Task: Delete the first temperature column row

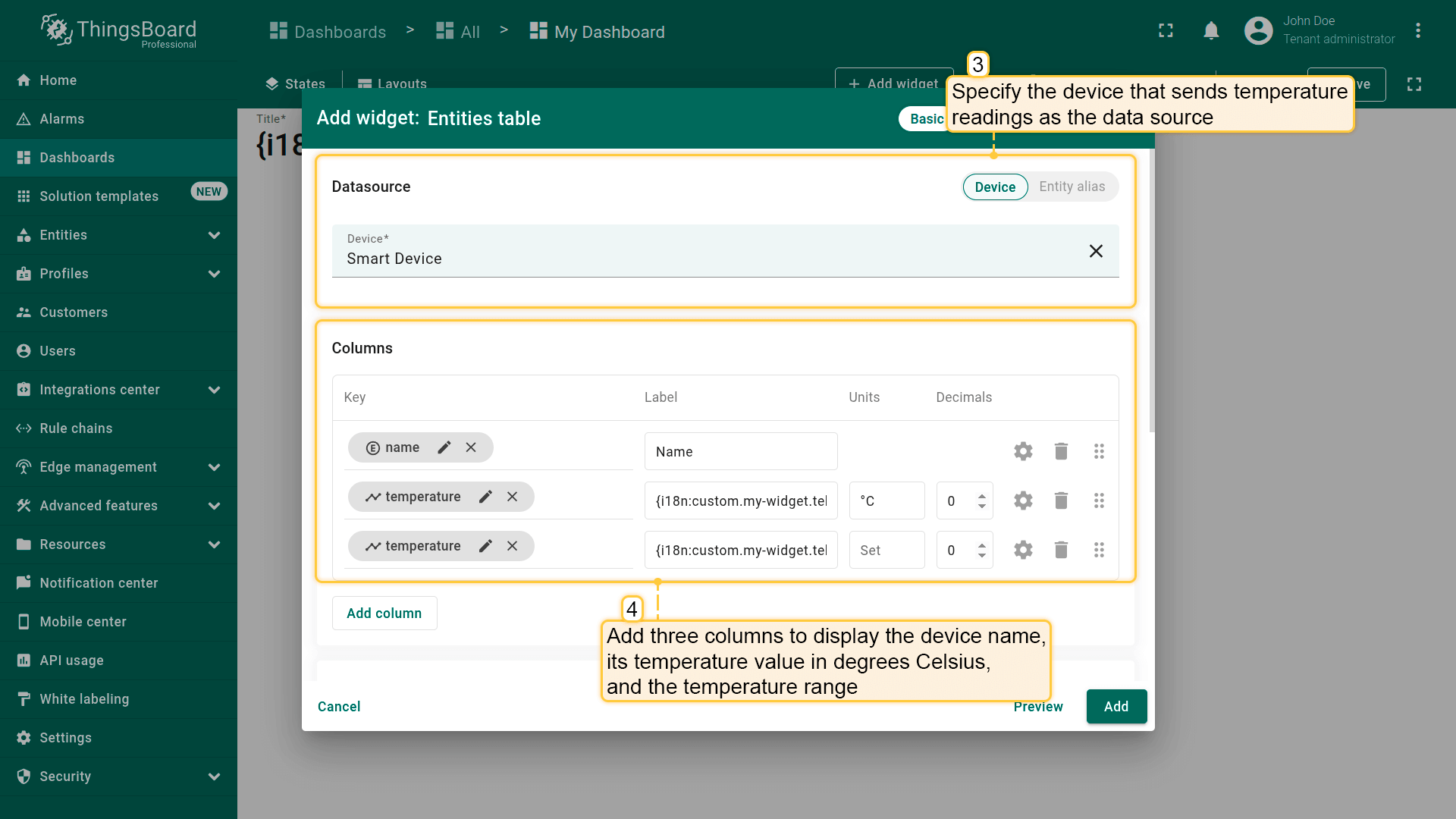Action: pos(1061,500)
